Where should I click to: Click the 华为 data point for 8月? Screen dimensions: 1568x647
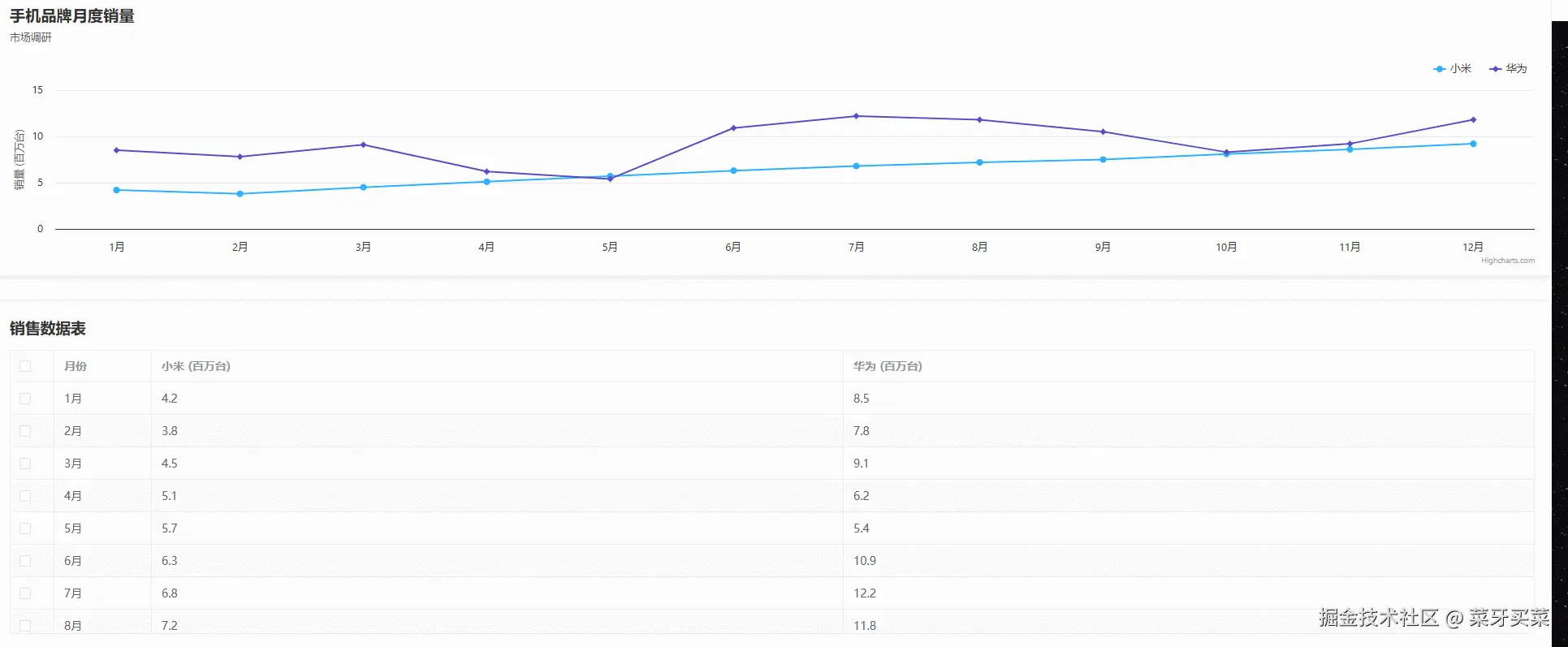[979, 120]
